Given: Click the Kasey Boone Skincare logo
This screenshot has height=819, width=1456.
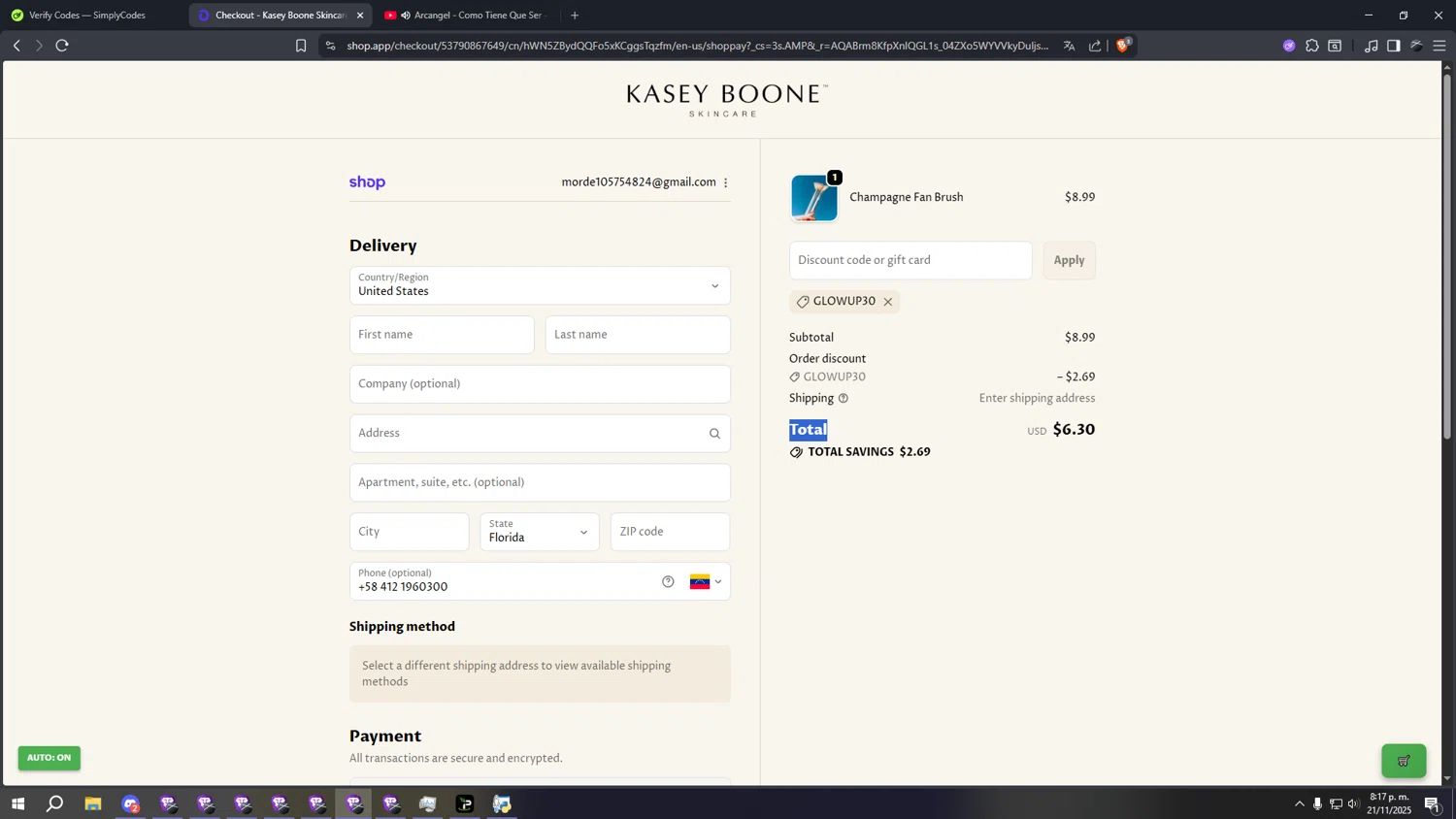Looking at the screenshot, I should (726, 100).
